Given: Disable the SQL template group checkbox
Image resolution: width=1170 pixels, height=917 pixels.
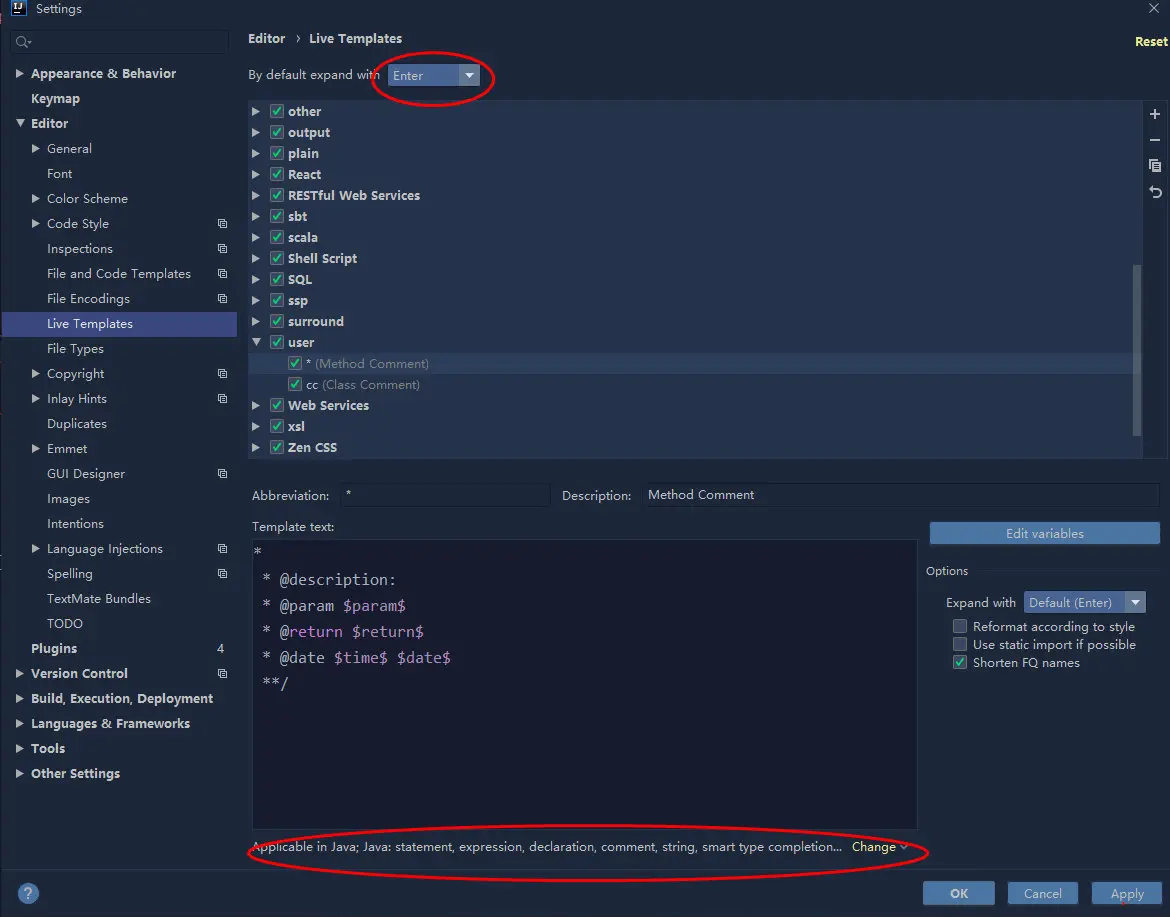Looking at the screenshot, I should tap(277, 279).
